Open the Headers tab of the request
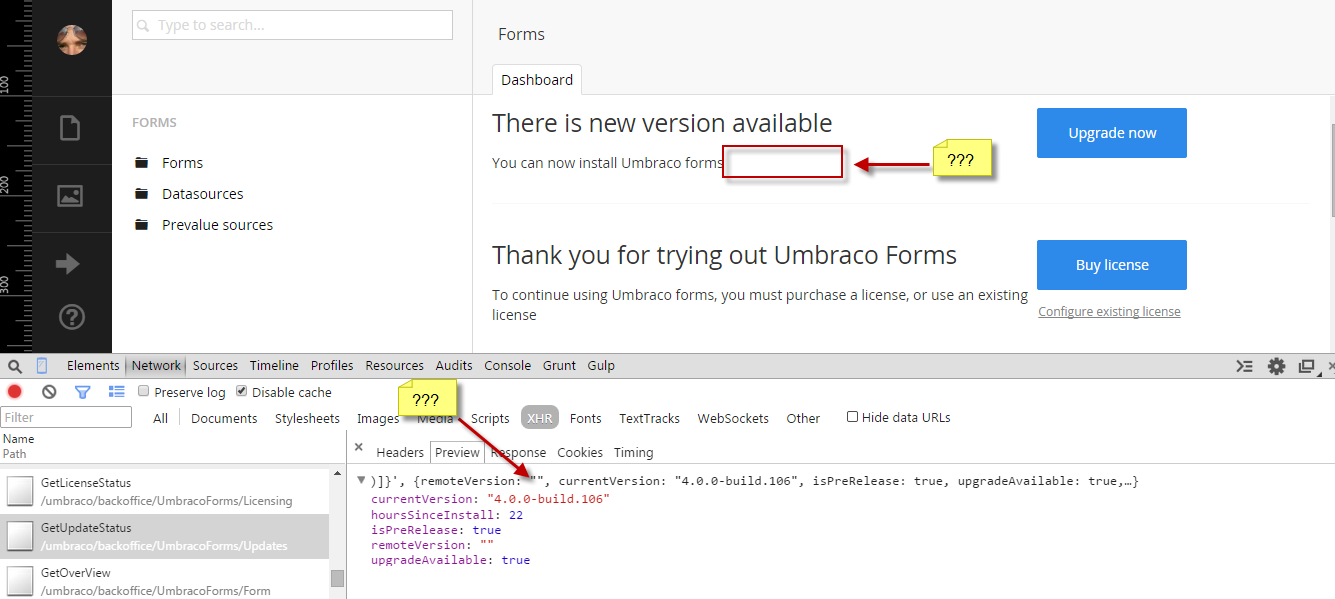Screen dimensions: 1335x599 tap(400, 453)
